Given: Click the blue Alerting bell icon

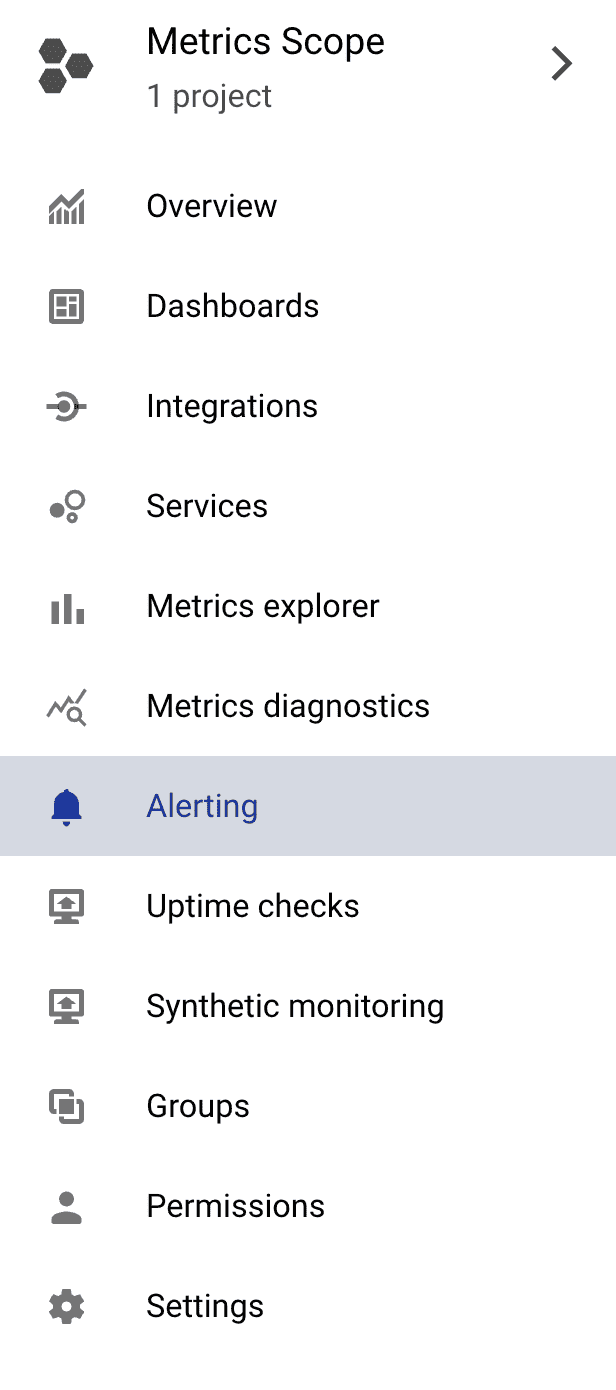Looking at the screenshot, I should [x=65, y=806].
